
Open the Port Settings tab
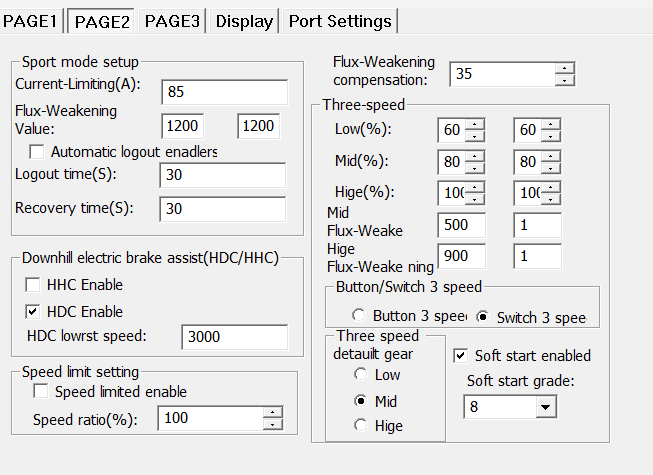tap(340, 20)
